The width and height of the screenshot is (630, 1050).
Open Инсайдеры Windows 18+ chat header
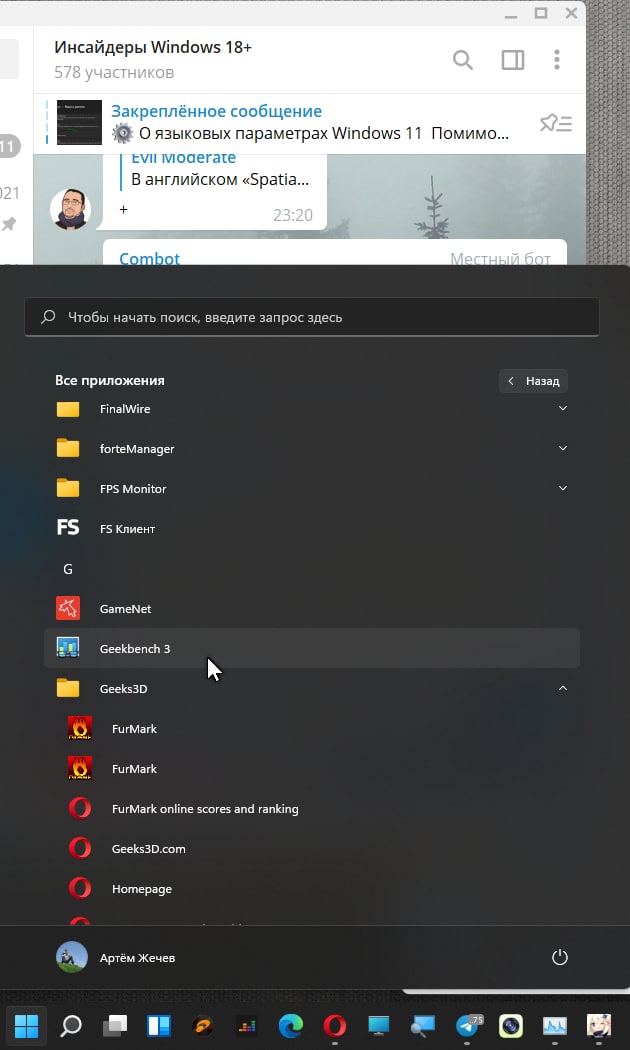[153, 48]
